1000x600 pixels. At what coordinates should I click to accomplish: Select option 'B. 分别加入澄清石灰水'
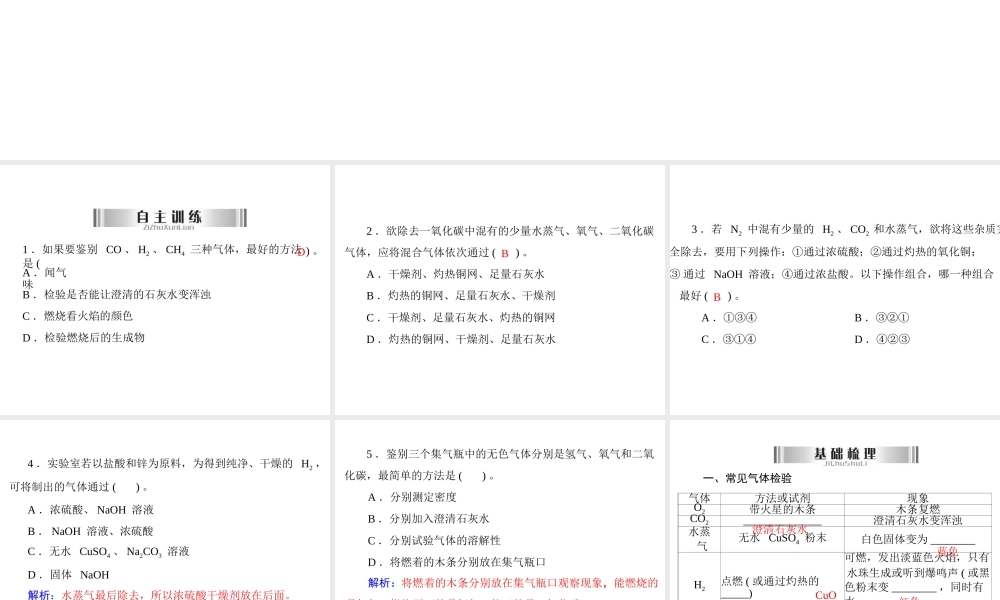(x=429, y=519)
